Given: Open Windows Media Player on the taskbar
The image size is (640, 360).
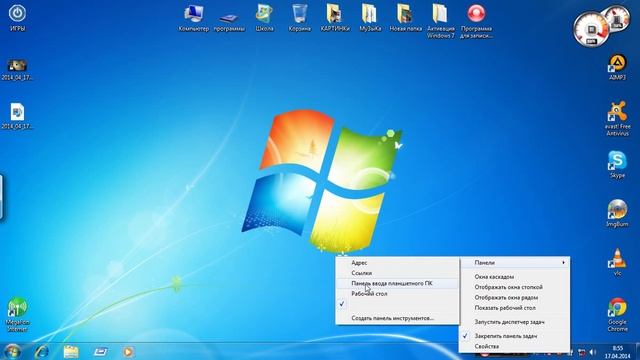Looking at the screenshot, I should click(128, 351).
